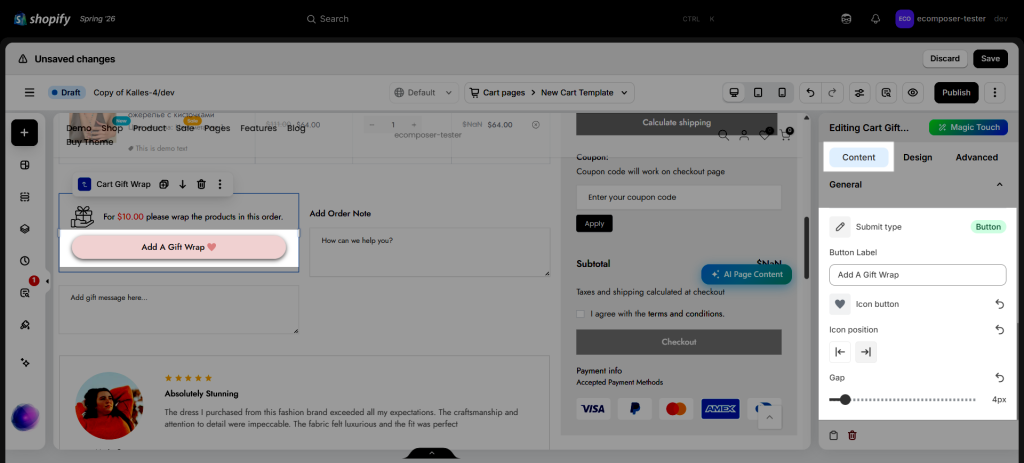Click the Magic Touch button
Screen dimensions: 1024x463
[968, 127]
